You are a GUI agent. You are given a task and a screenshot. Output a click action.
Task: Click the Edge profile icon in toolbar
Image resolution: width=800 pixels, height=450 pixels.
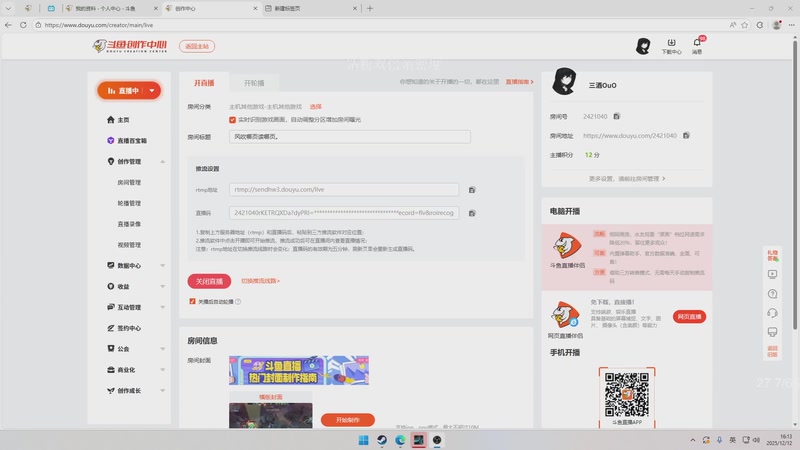[777, 24]
